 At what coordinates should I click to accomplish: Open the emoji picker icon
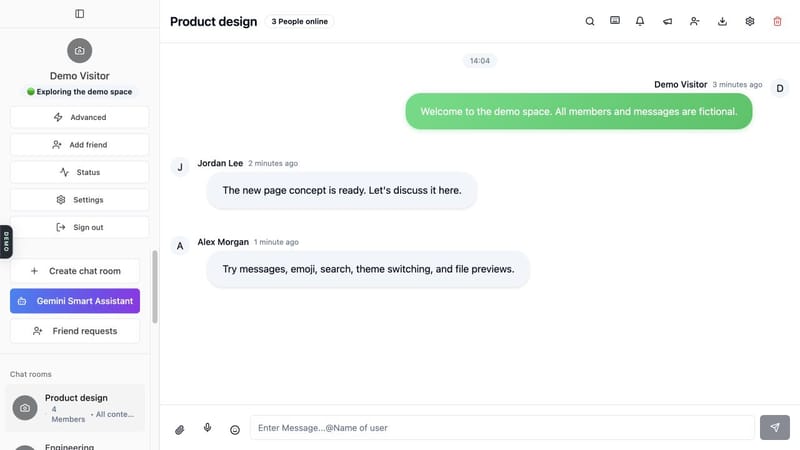[x=235, y=430]
